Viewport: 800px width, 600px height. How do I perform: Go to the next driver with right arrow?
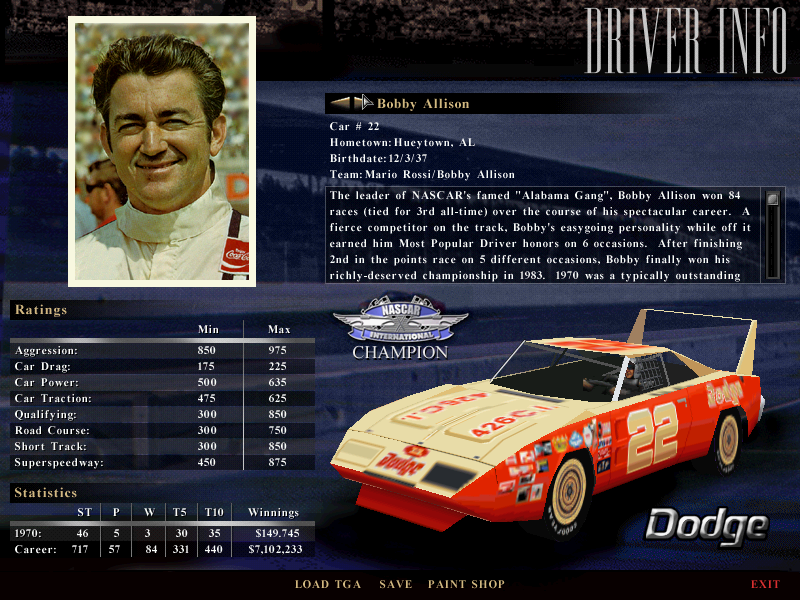coord(363,103)
